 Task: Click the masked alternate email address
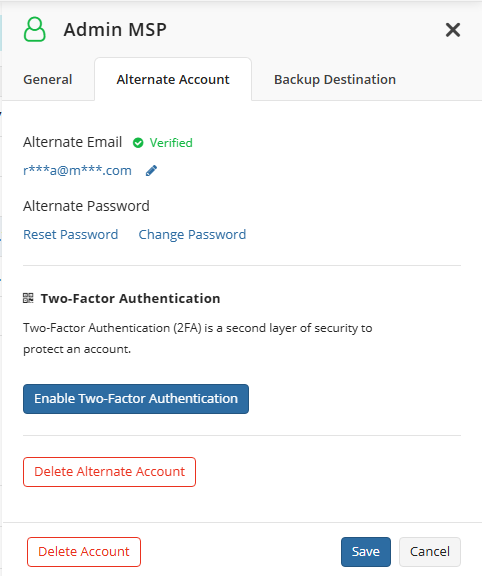(77, 170)
